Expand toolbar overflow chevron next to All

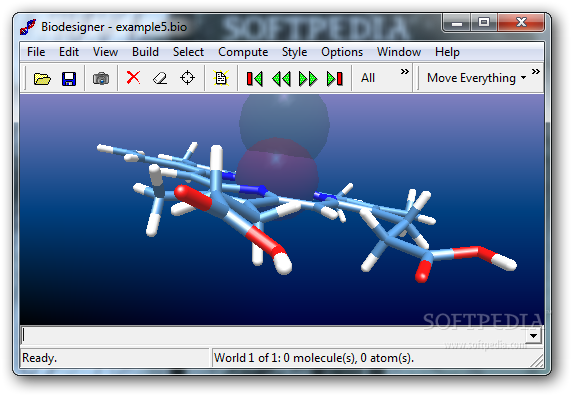point(405,71)
